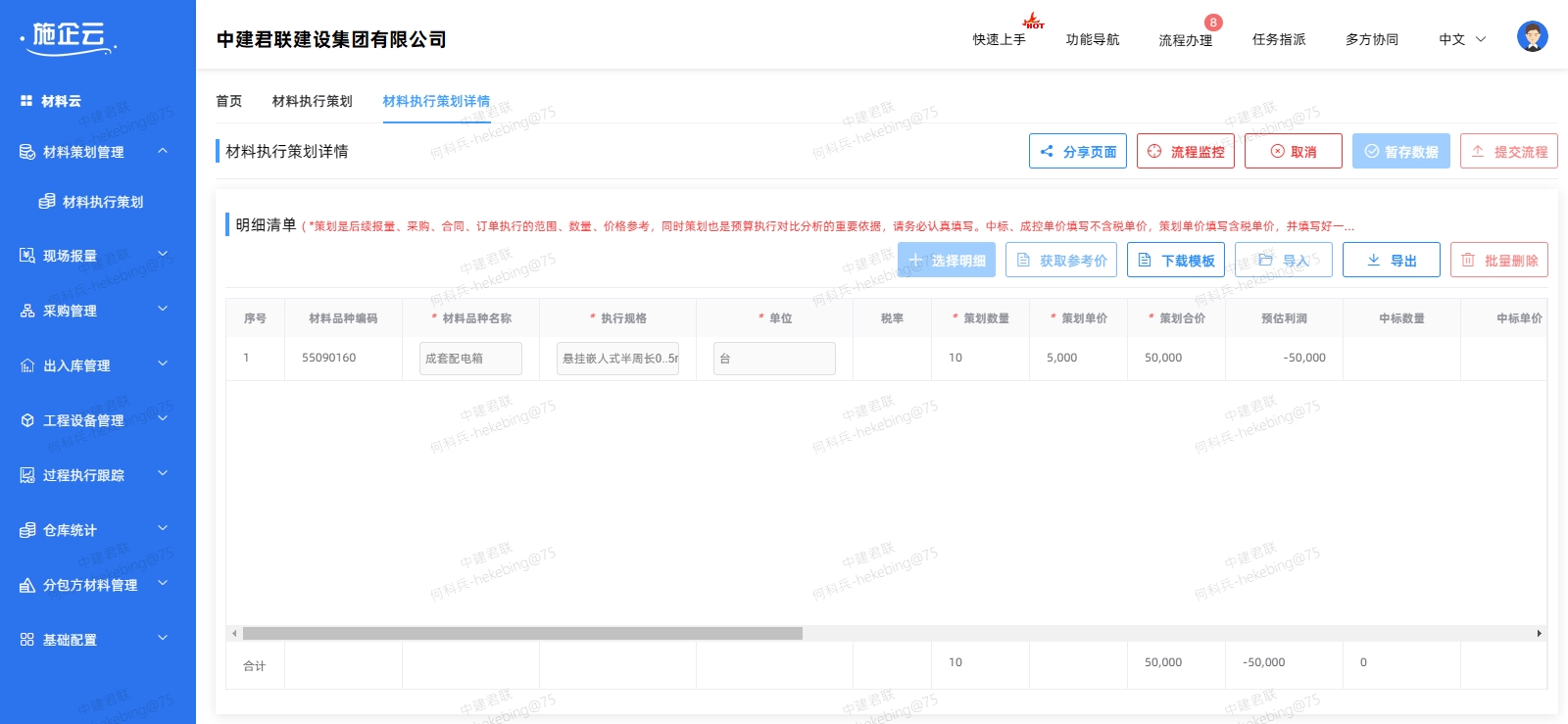The image size is (1568, 724).
Task: Switch to the 首页 tab
Action: coord(228,101)
